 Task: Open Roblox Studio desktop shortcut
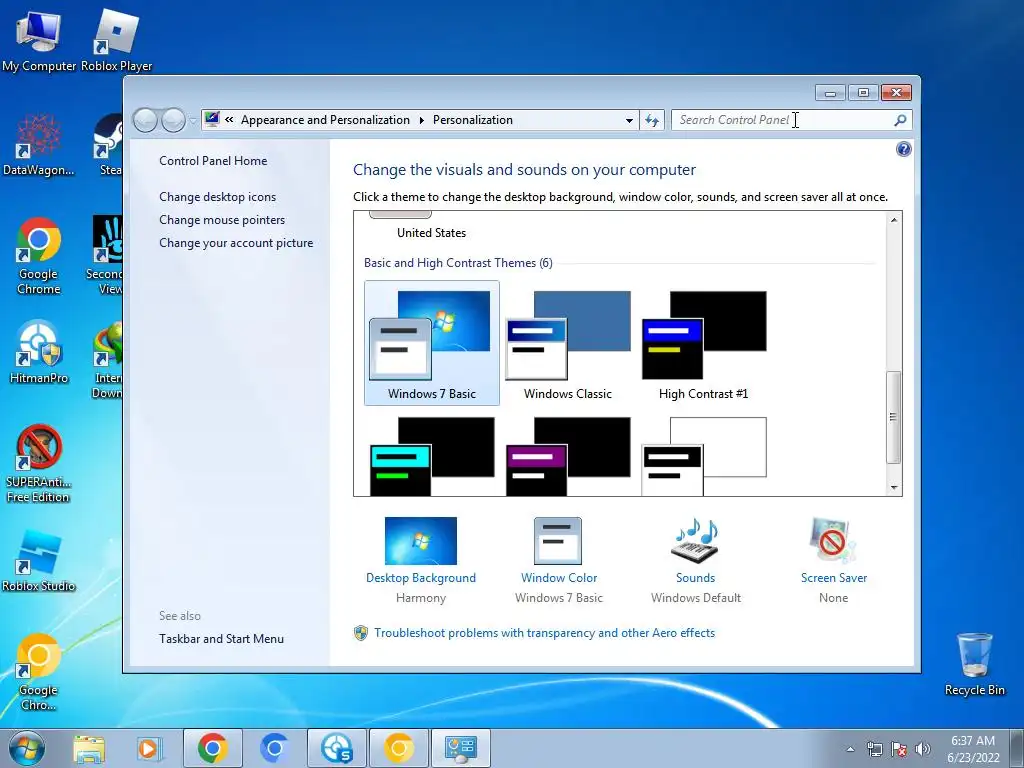pyautogui.click(x=39, y=560)
